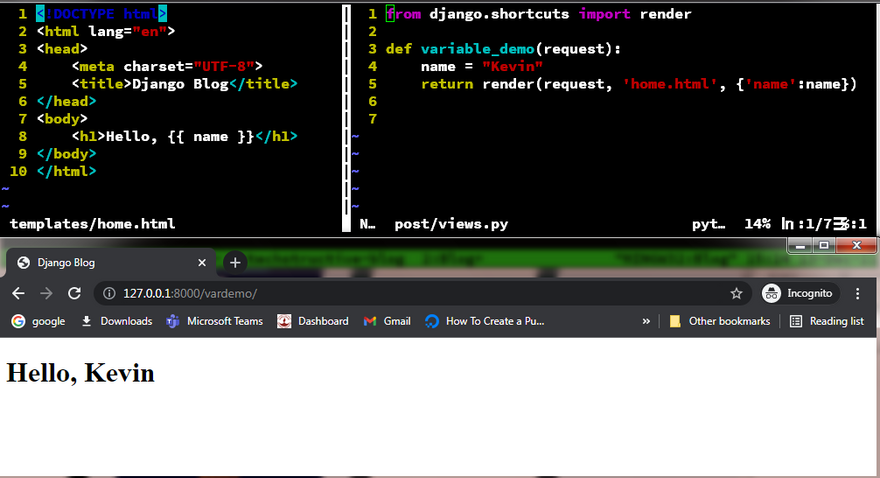Image resolution: width=880 pixels, height=478 pixels.
Task: Close the Django Blog tab
Action: 202,263
